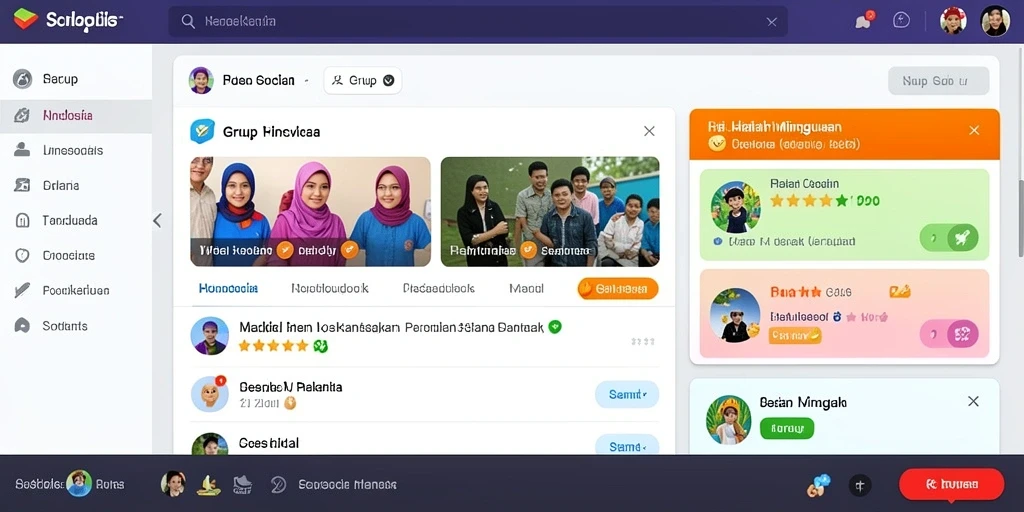Close the orange Halah Mingguaan panel
Image resolution: width=1024 pixels, height=512 pixels.
pyautogui.click(x=974, y=130)
